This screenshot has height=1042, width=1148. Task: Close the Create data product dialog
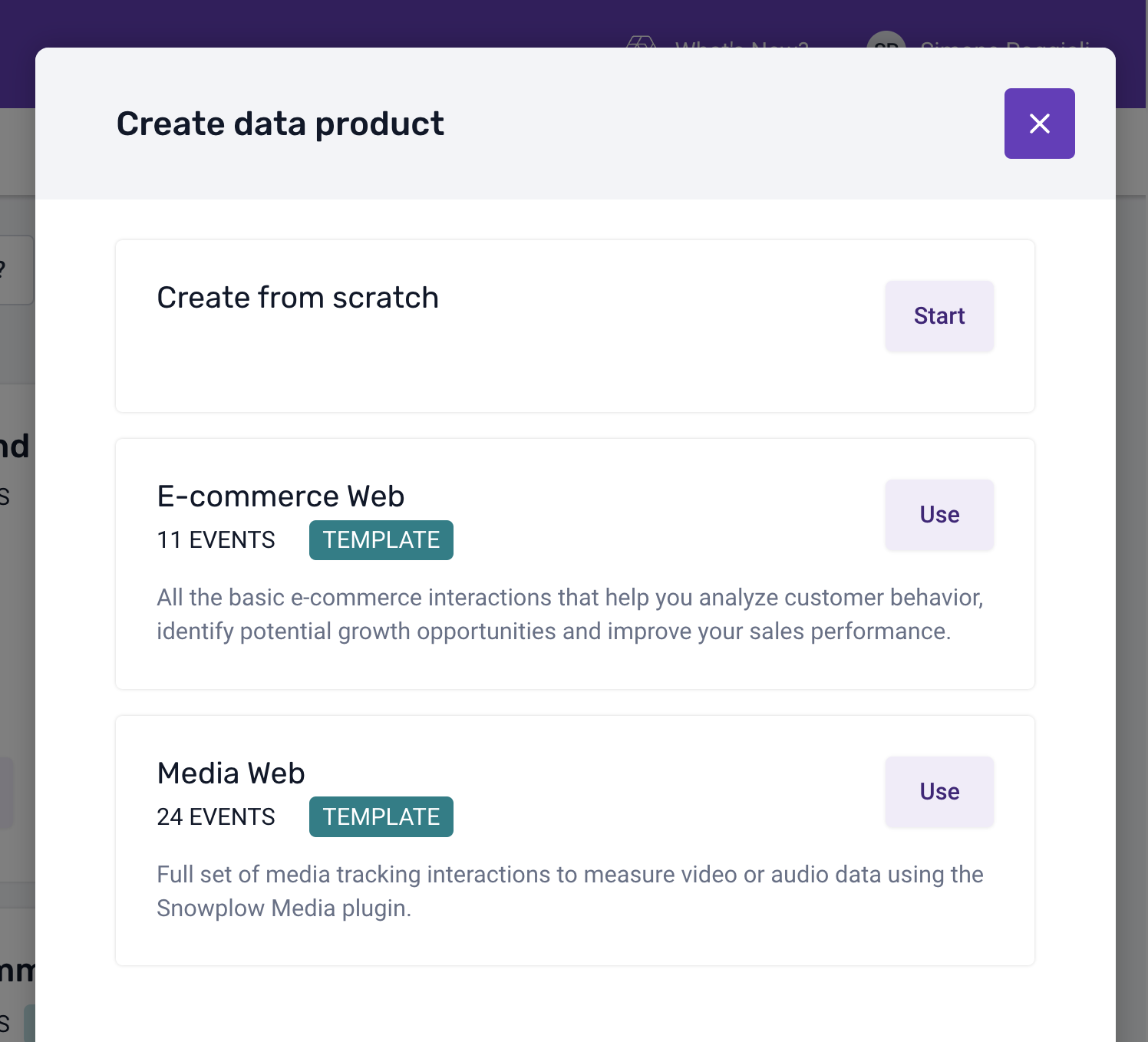coord(1039,124)
